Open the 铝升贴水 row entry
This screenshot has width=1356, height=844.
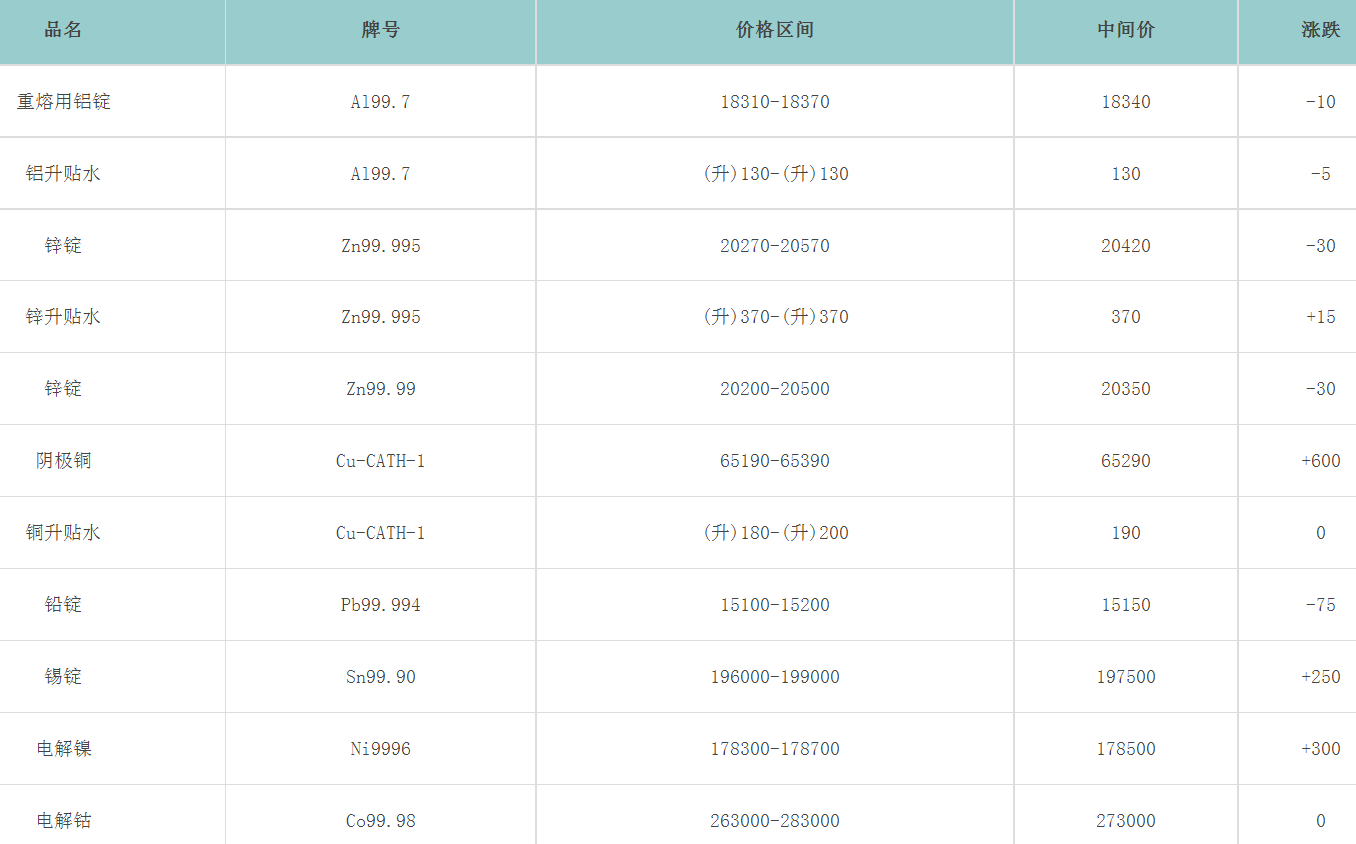[64, 174]
